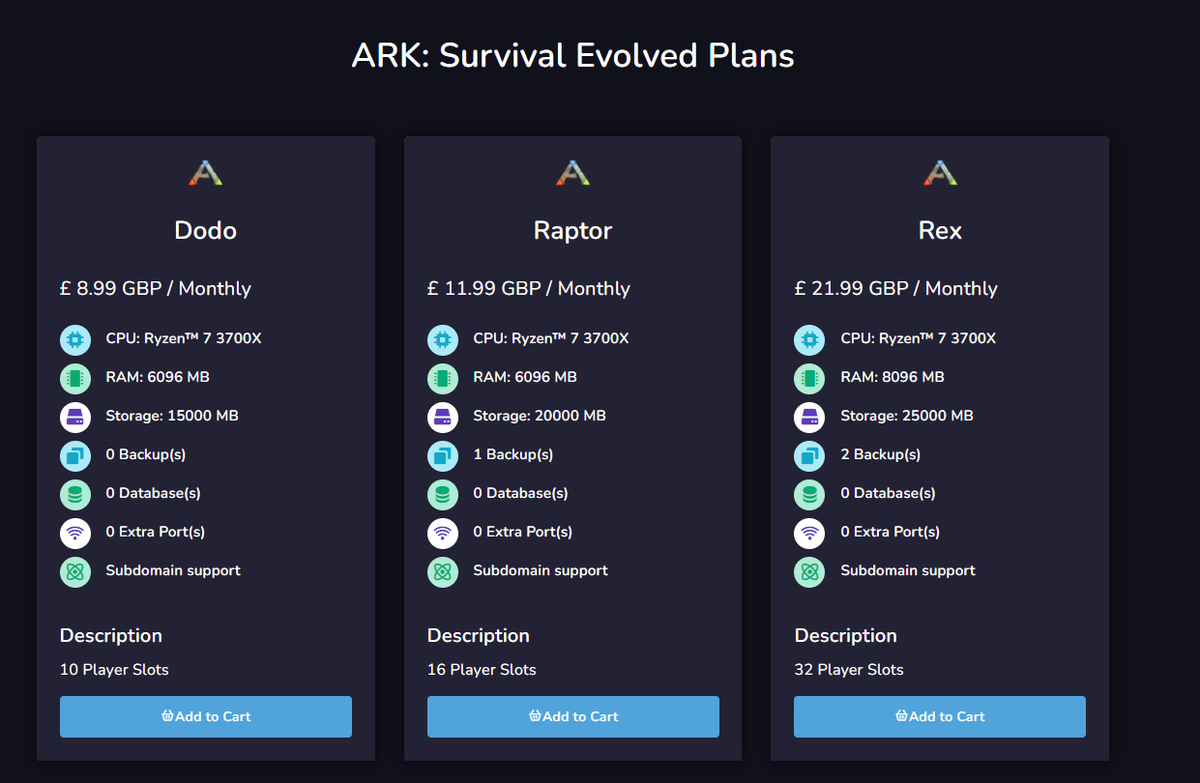This screenshot has height=783, width=1200.
Task: Click CPU: Ryzen 7 3700X in Rex plan
Action: point(919,339)
